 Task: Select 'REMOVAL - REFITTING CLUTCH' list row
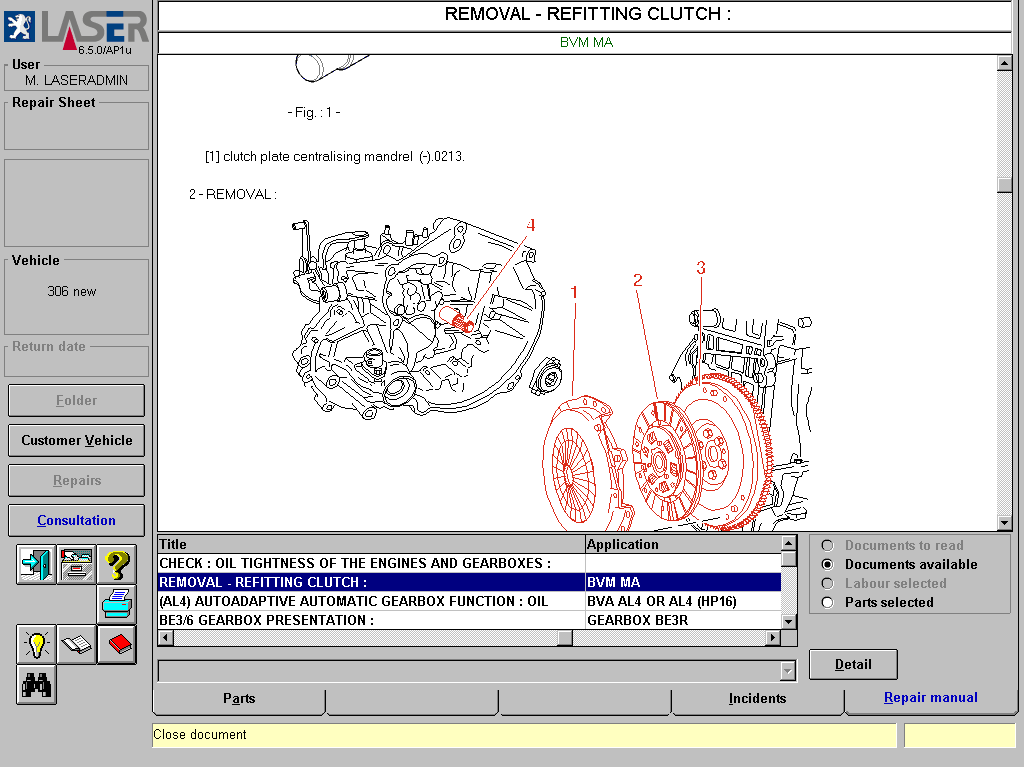[x=469, y=582]
